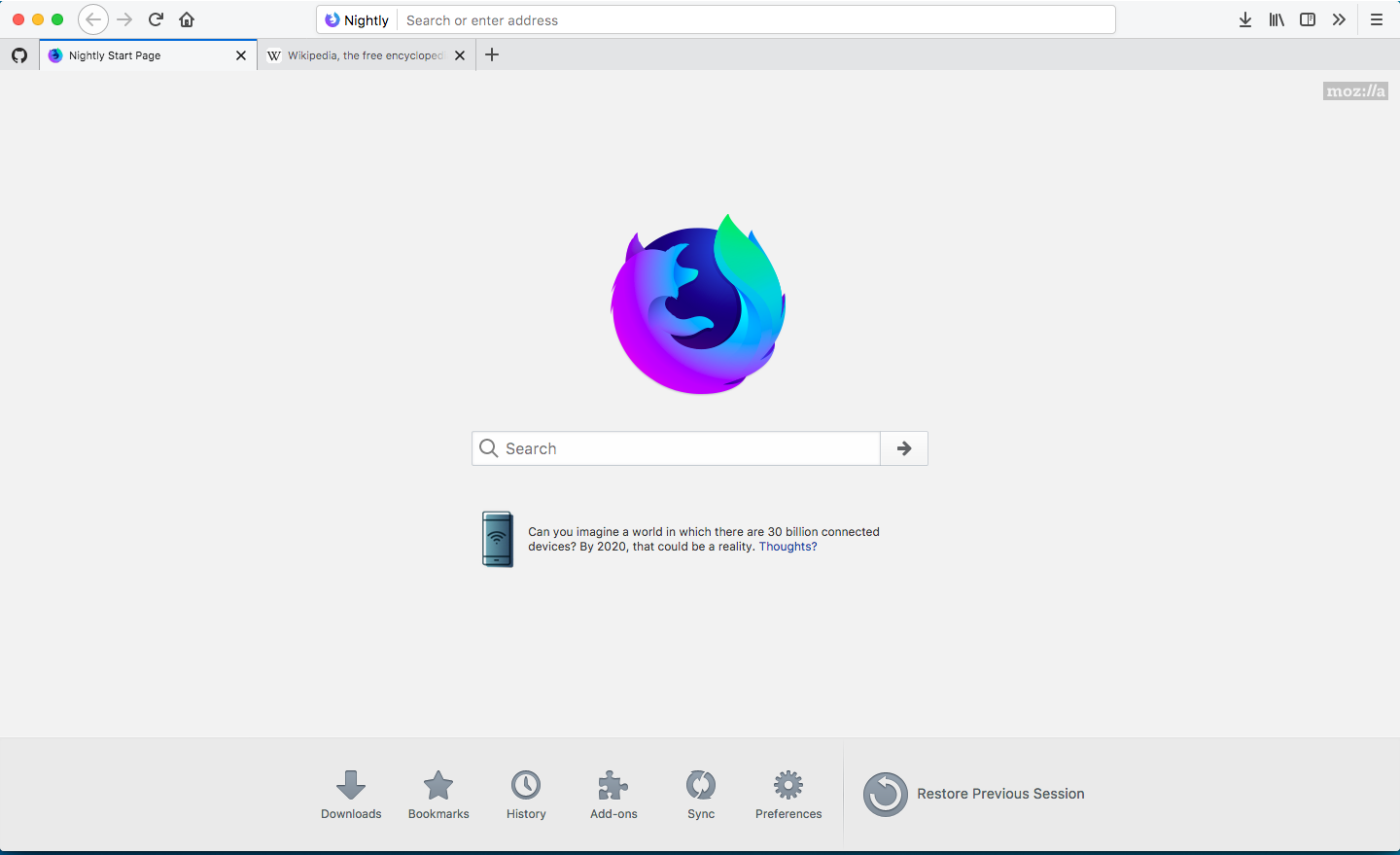Click Restore Previous Session button
This screenshot has width=1400, height=855.
click(974, 794)
